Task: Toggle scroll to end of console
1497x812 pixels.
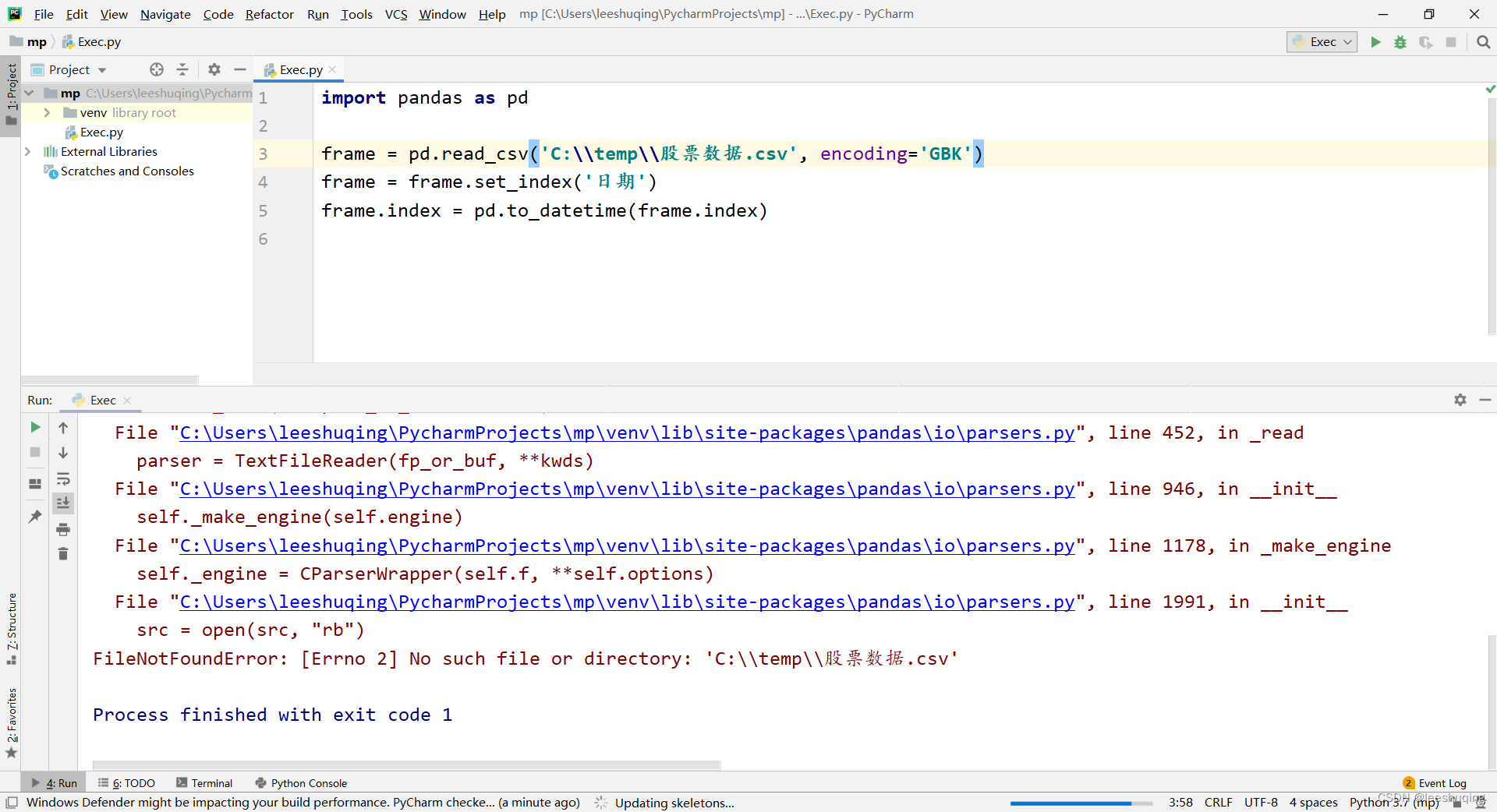Action: (x=63, y=503)
